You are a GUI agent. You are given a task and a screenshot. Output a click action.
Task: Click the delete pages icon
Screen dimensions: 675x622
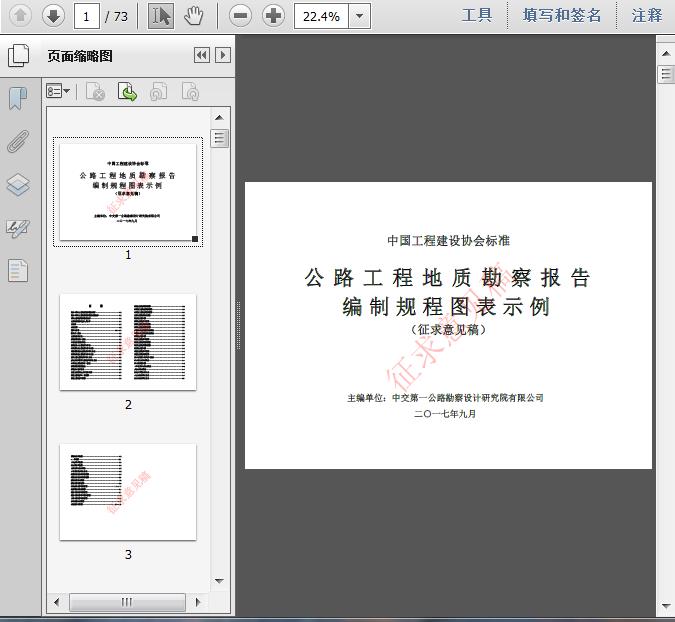coord(95,91)
